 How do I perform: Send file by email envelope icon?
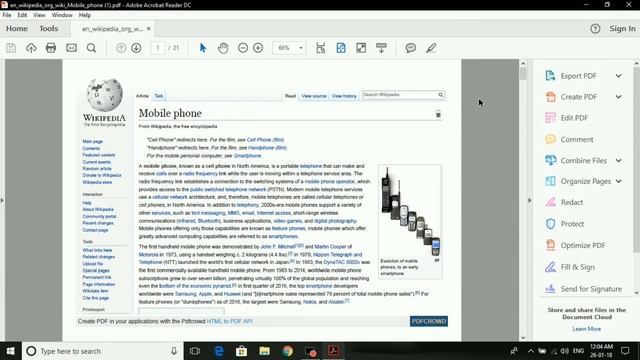tap(71, 48)
